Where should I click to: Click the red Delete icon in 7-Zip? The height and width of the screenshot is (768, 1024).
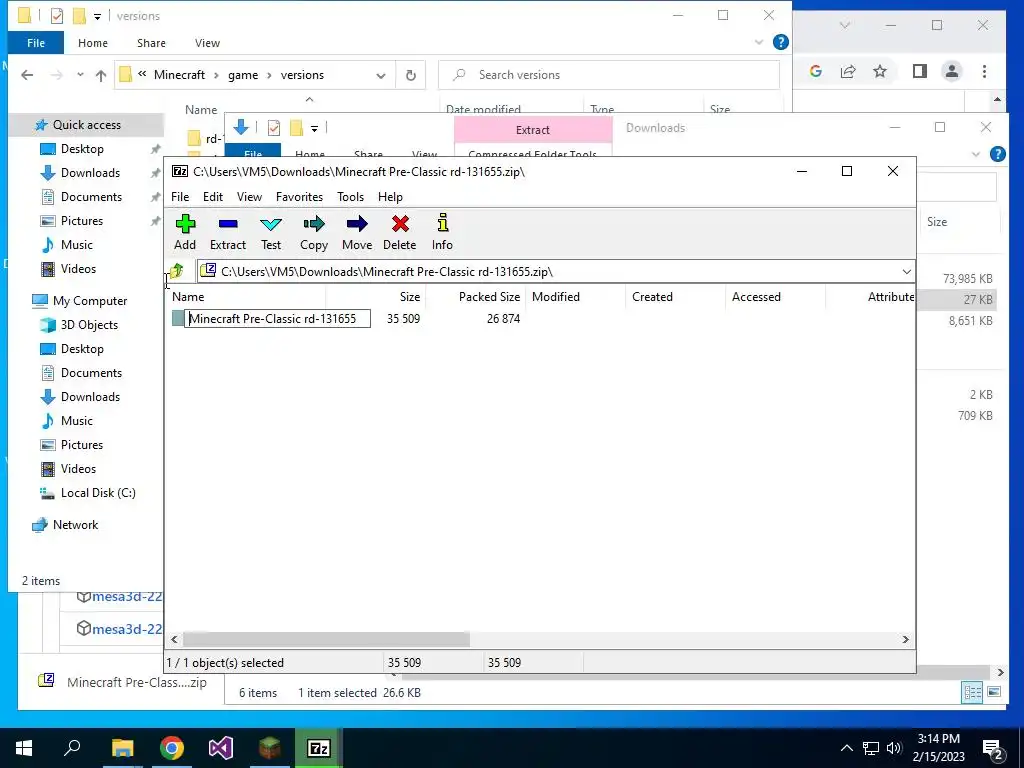tap(400, 232)
